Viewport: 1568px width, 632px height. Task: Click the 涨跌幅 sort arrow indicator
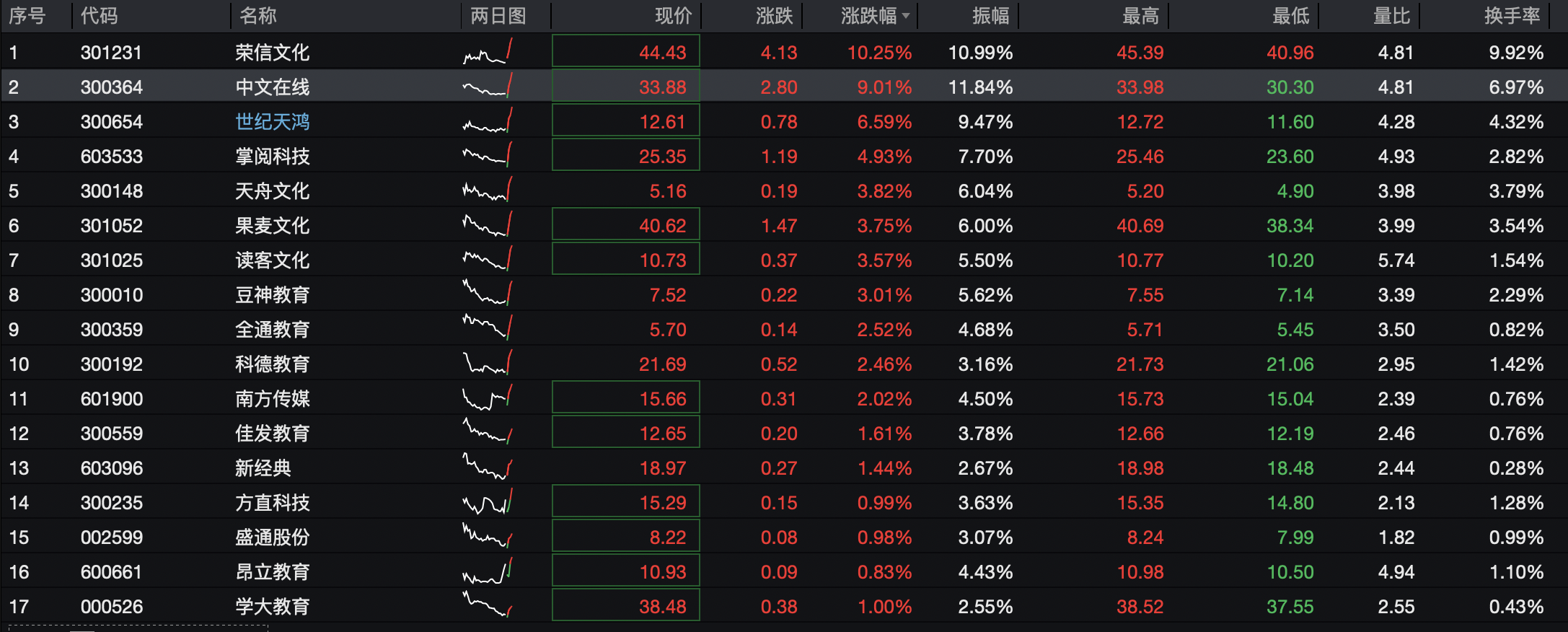[x=906, y=16]
